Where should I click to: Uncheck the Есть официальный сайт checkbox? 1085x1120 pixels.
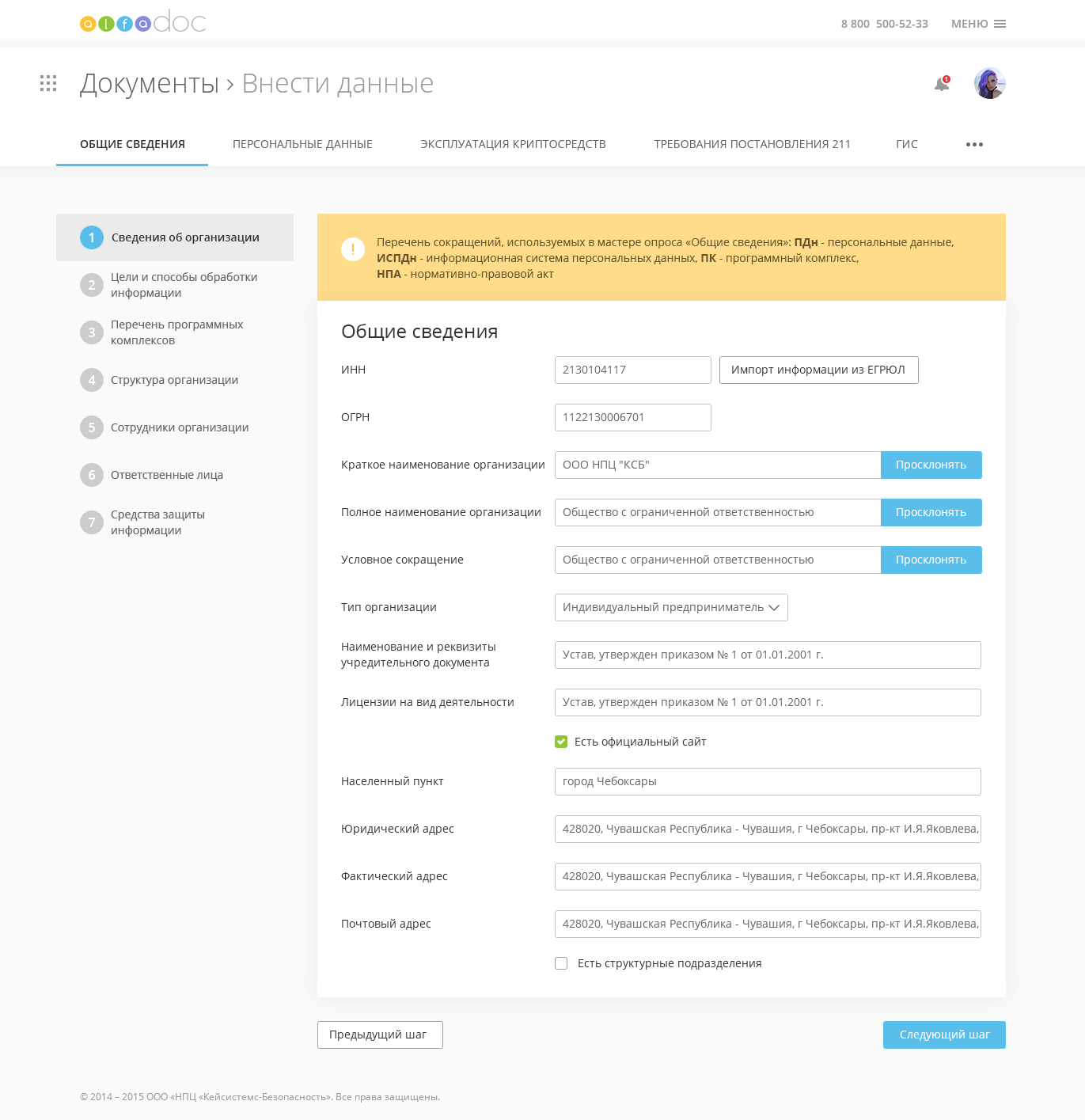pyautogui.click(x=561, y=742)
